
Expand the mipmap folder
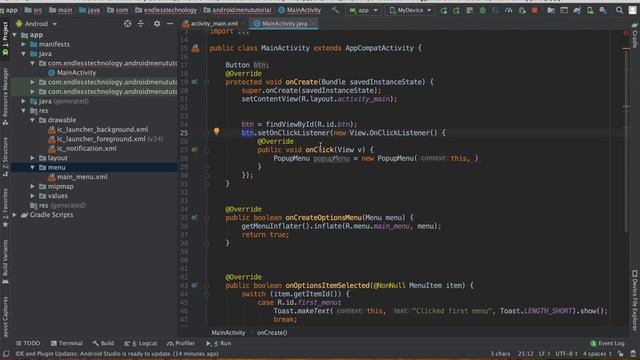(33, 187)
